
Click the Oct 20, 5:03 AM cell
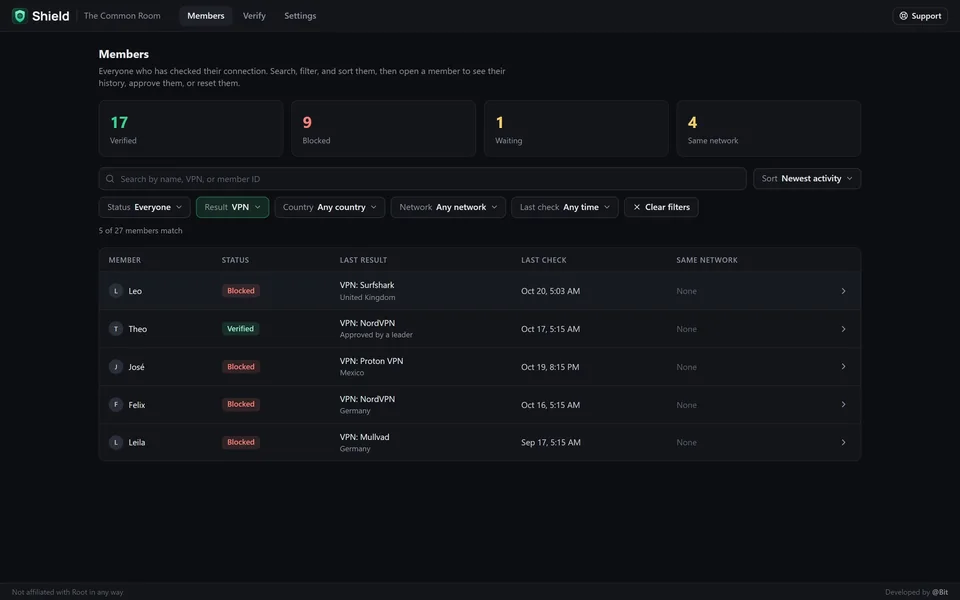(550, 291)
